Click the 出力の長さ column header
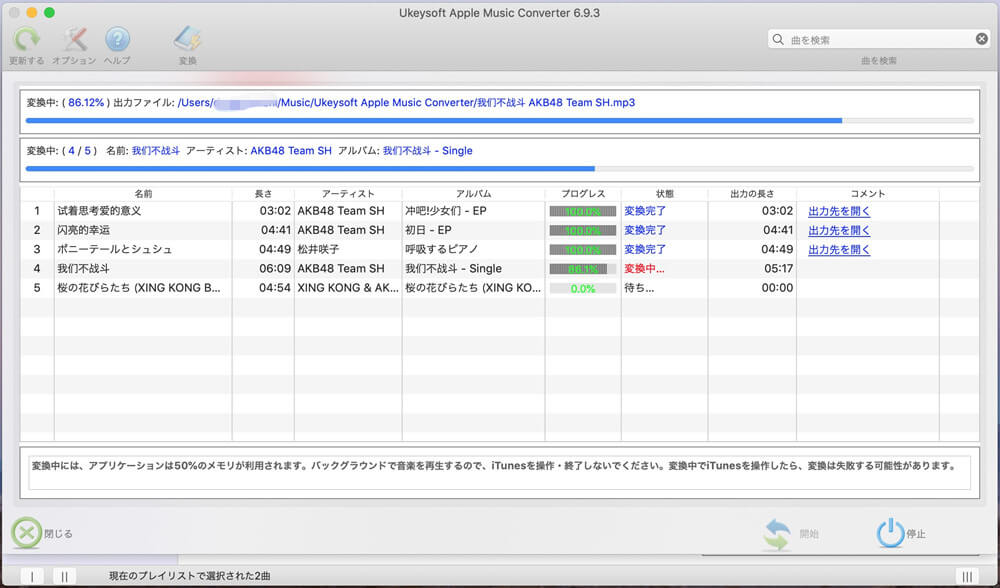 click(752, 193)
